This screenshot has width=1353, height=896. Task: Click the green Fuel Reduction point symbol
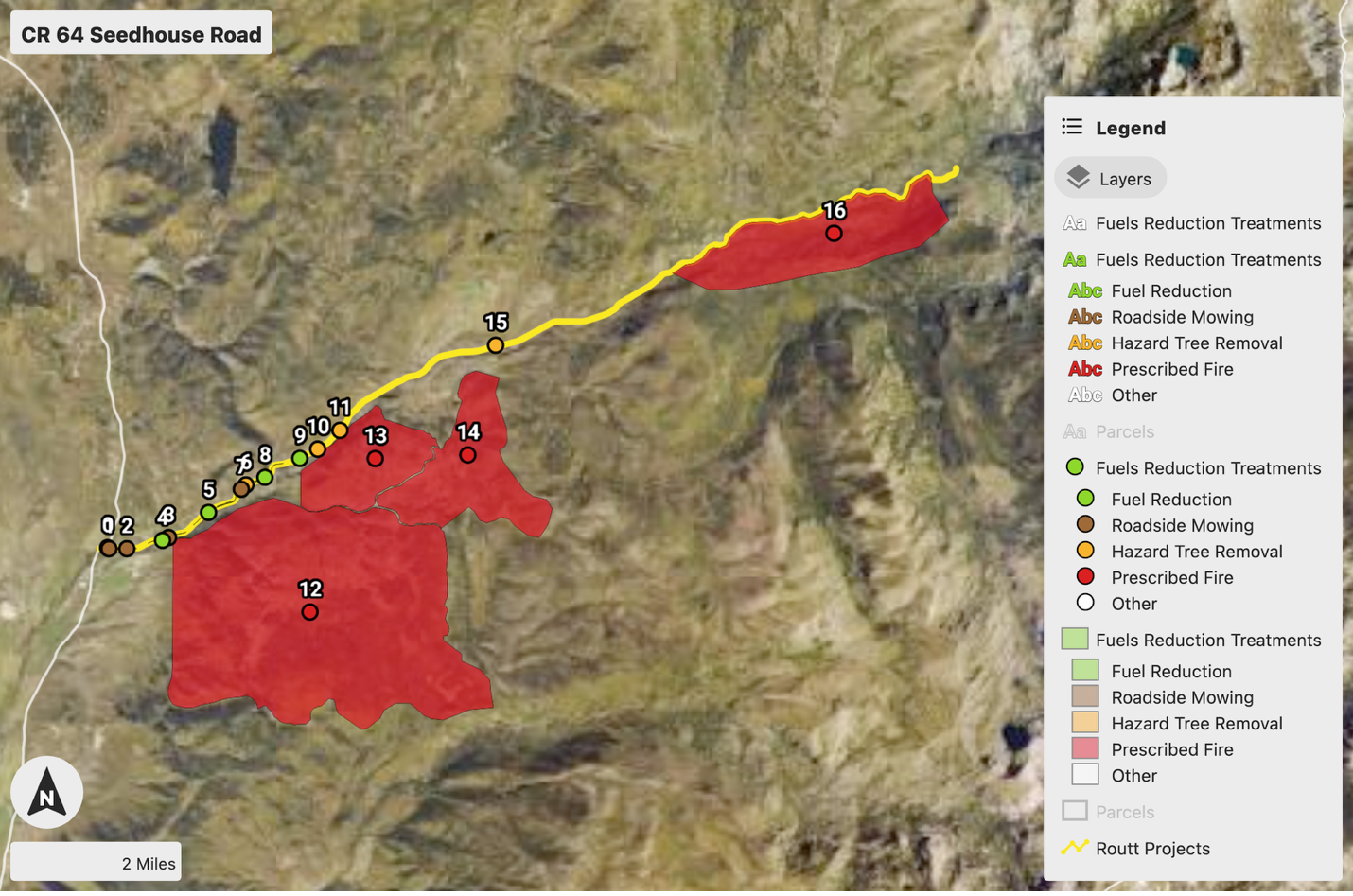(1085, 499)
